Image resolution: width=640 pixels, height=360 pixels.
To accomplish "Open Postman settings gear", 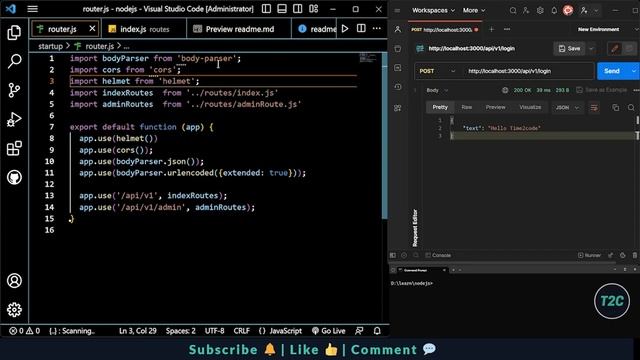I will coord(540,11).
